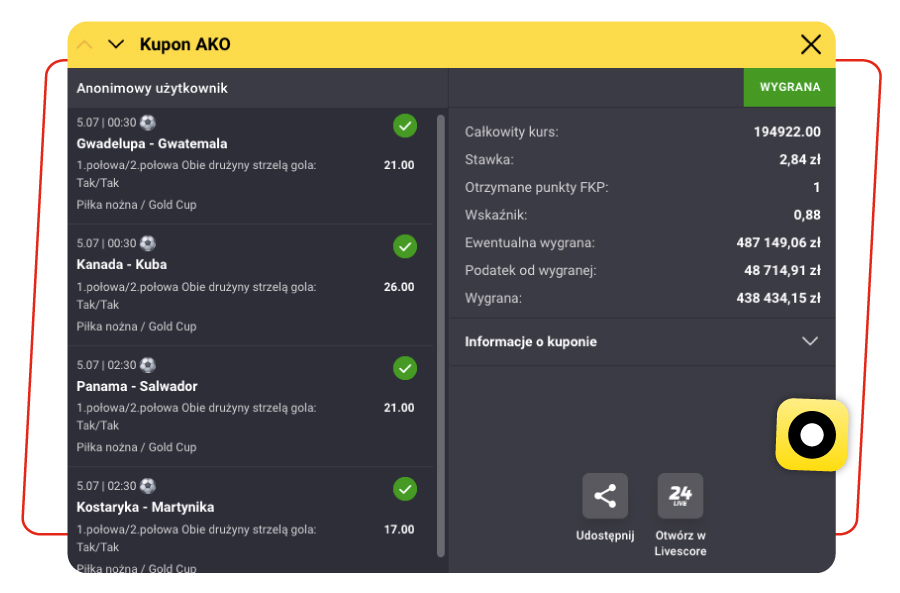900x593 pixels.
Task: Click the yellow floating chat bubble icon
Action: [x=811, y=435]
